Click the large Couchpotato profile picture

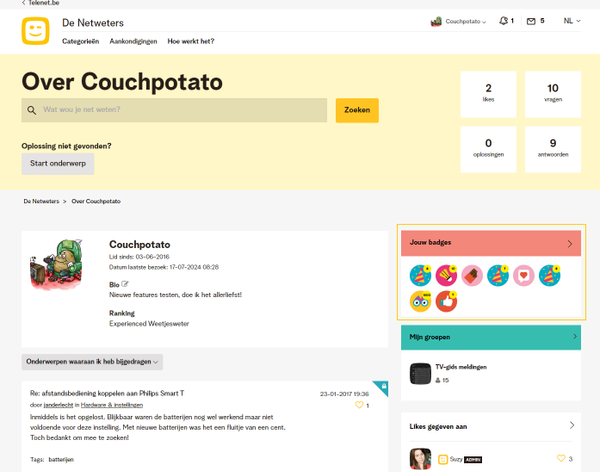coord(57,264)
